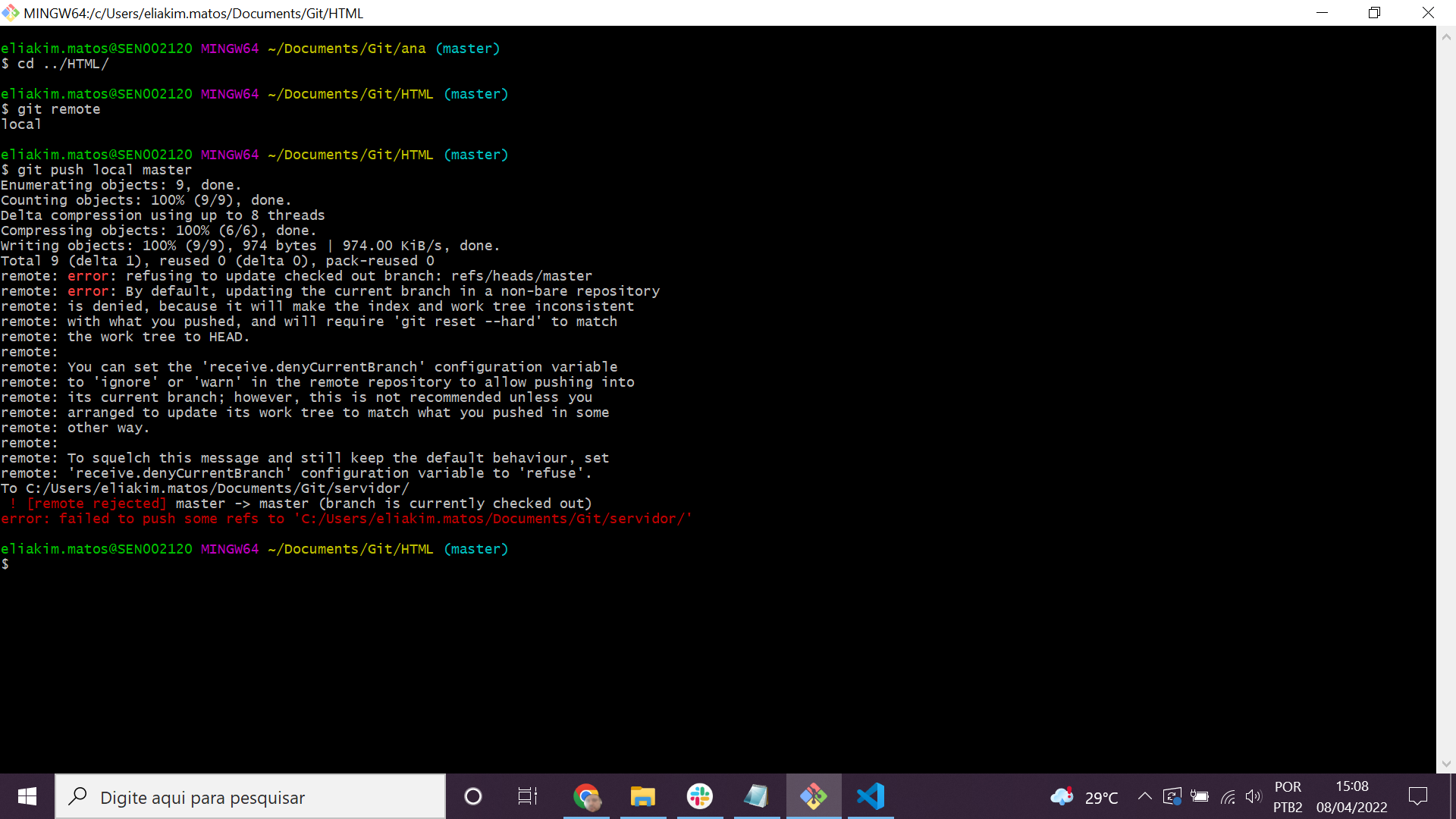Restore down the MINGW64 terminal window
Image resolution: width=1456 pixels, height=819 pixels.
point(1375,13)
